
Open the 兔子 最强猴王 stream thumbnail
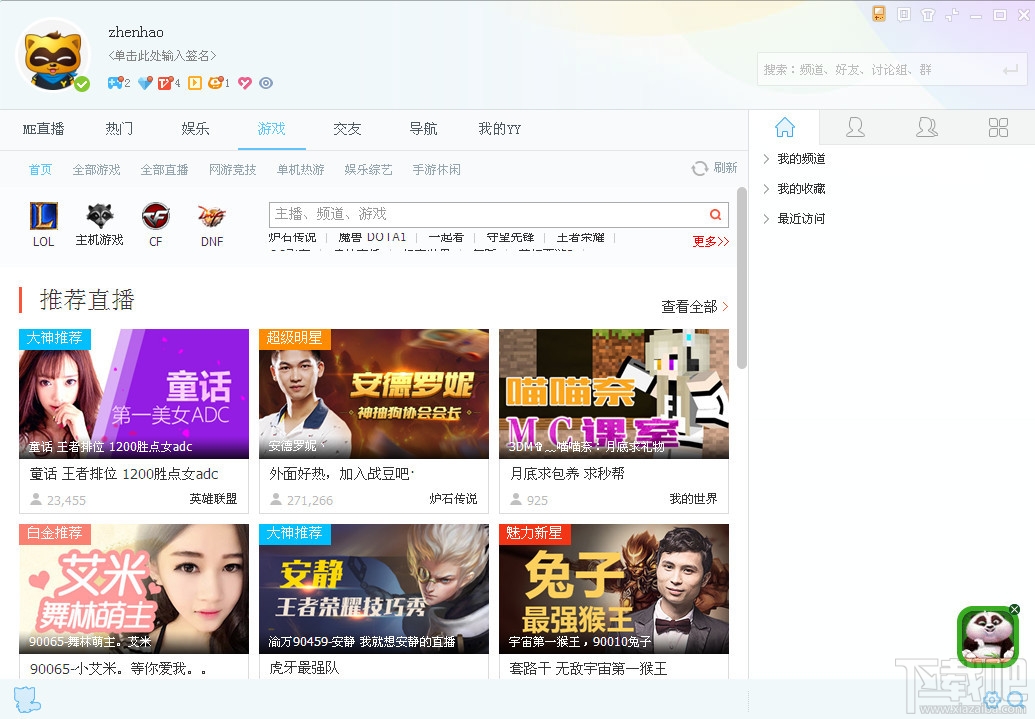click(x=614, y=589)
